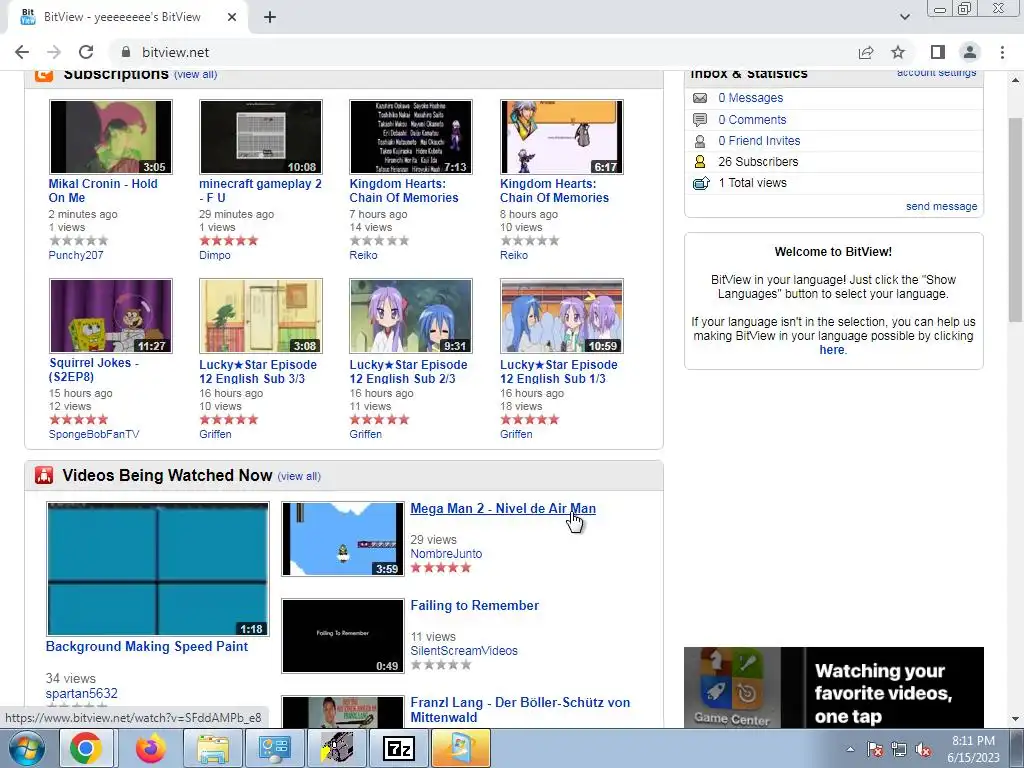1024x768 pixels.
Task: Click view all next to Videos Being Watched Now
Action: 299,476
